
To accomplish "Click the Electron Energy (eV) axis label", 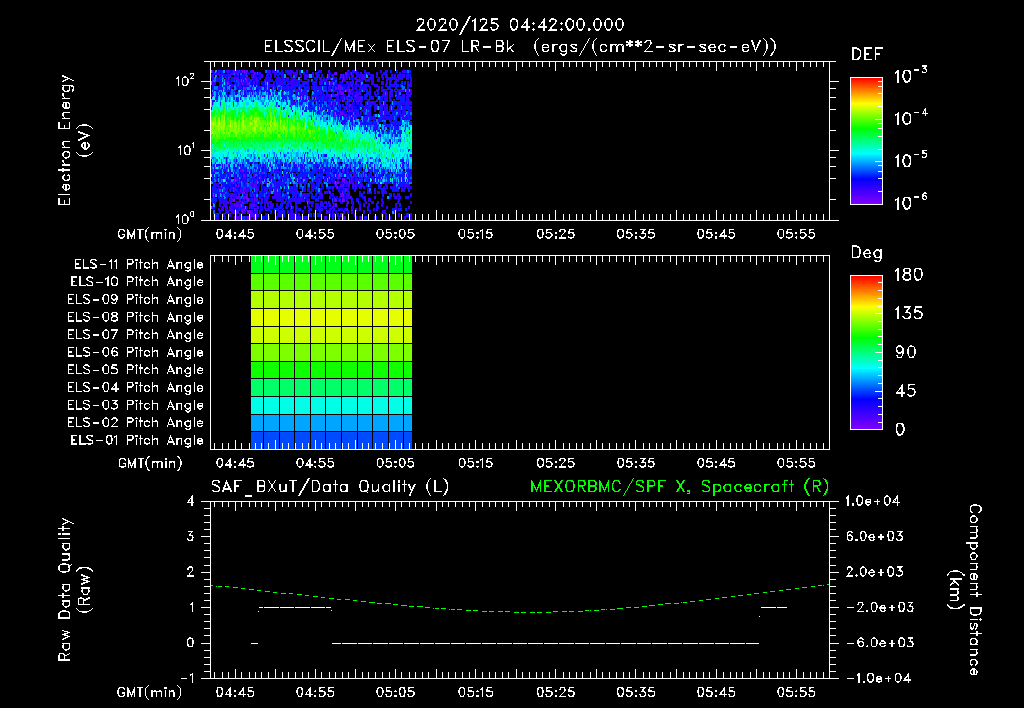I will click(74, 140).
